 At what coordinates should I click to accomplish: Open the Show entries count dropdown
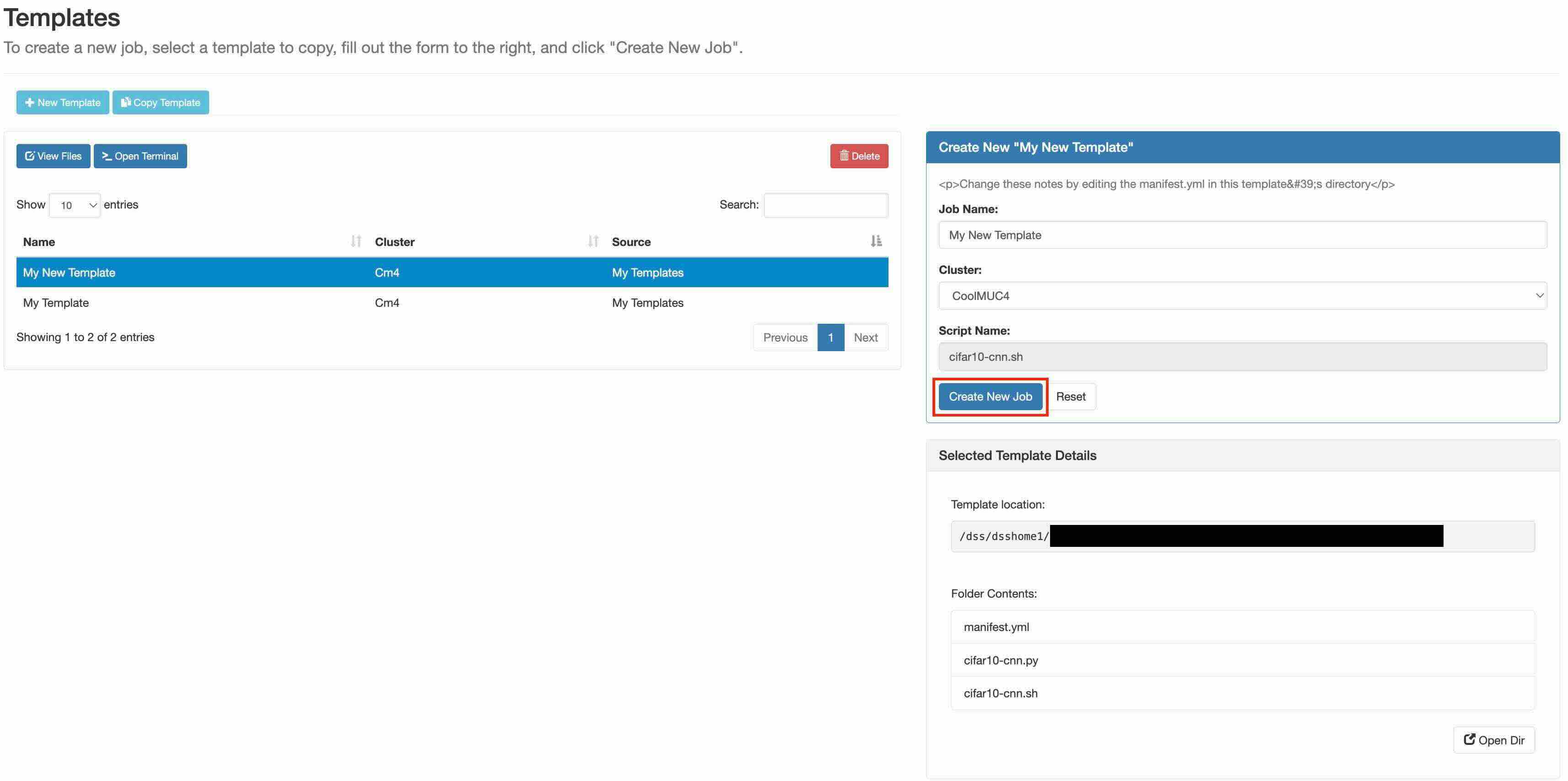pyautogui.click(x=74, y=205)
